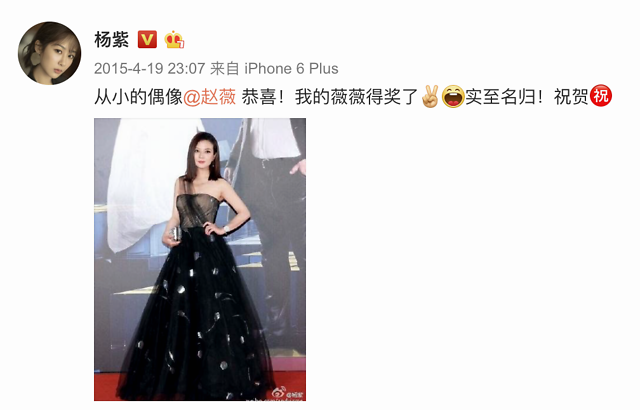Image resolution: width=640 pixels, height=410 pixels.
Task: Enlarge the attached red carpet photo
Action: (x=200, y=259)
